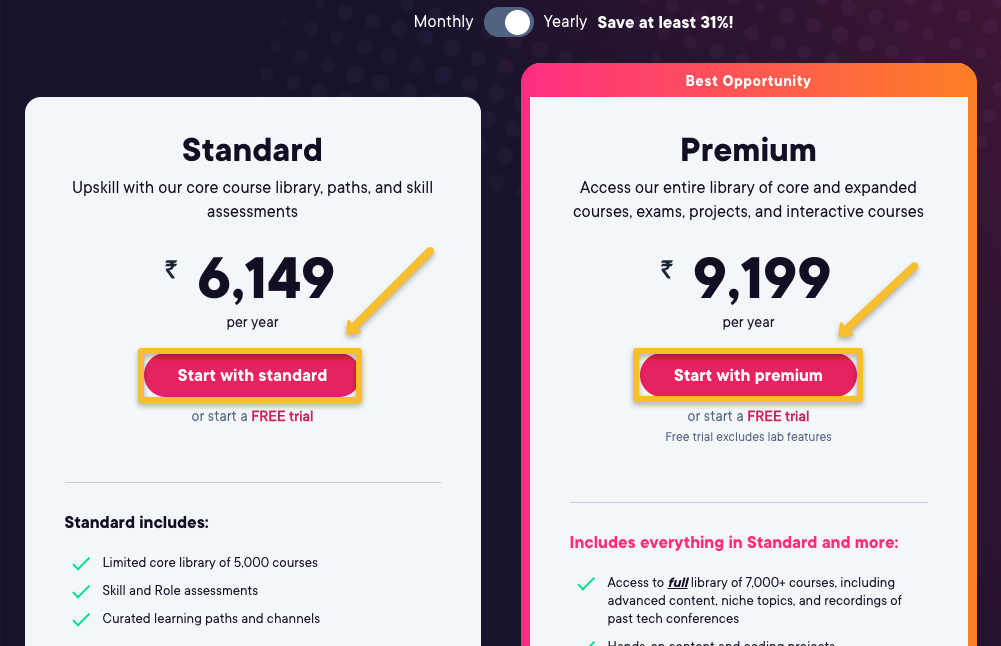This screenshot has height=646, width=1001.
Task: Click the rupee symbol beside 9,199
Action: [666, 270]
